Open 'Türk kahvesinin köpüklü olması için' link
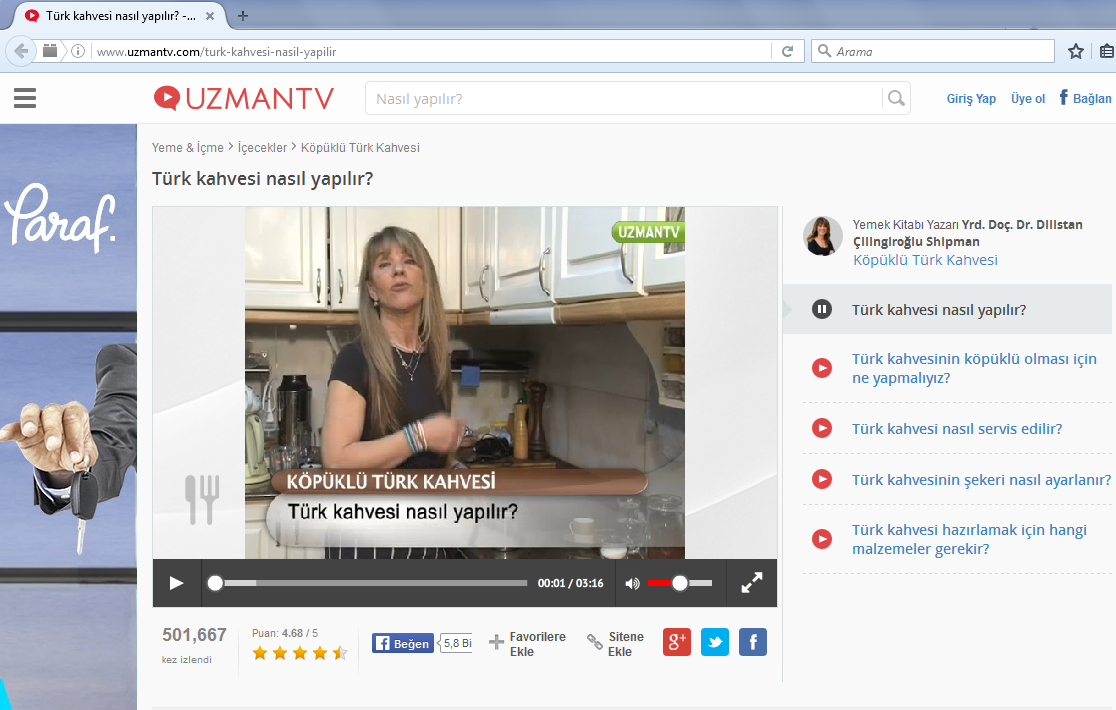The height and width of the screenshot is (710, 1116). point(974,369)
